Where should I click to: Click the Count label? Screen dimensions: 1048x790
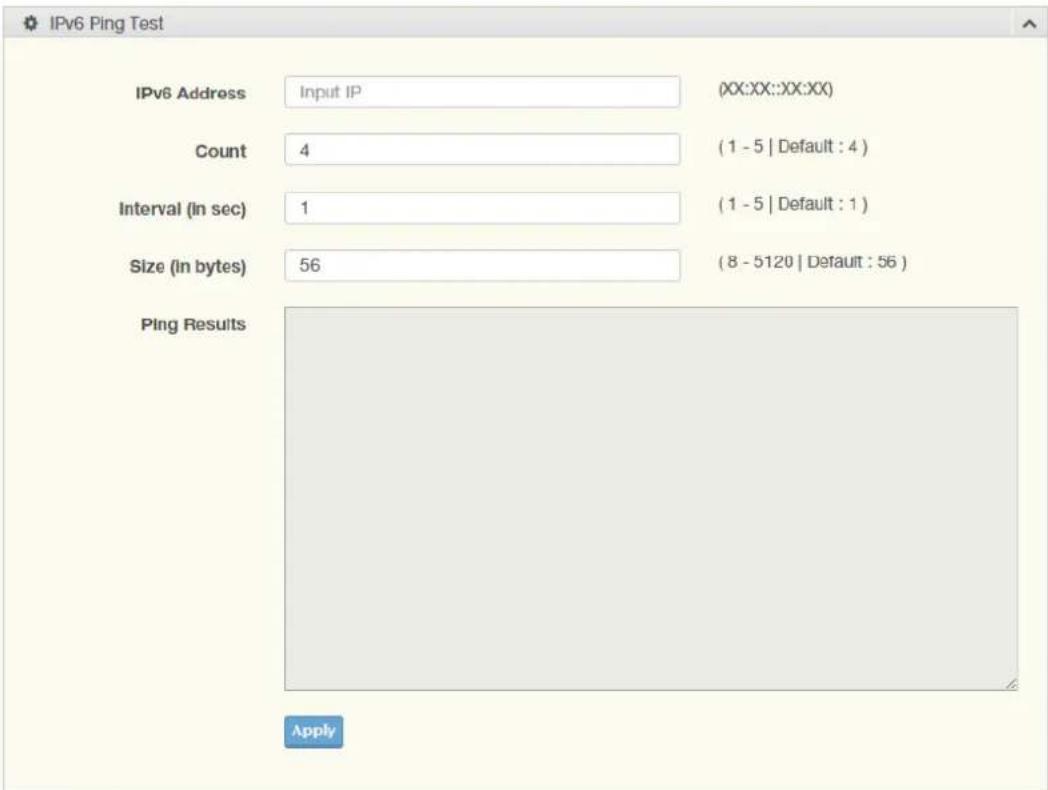point(221,151)
